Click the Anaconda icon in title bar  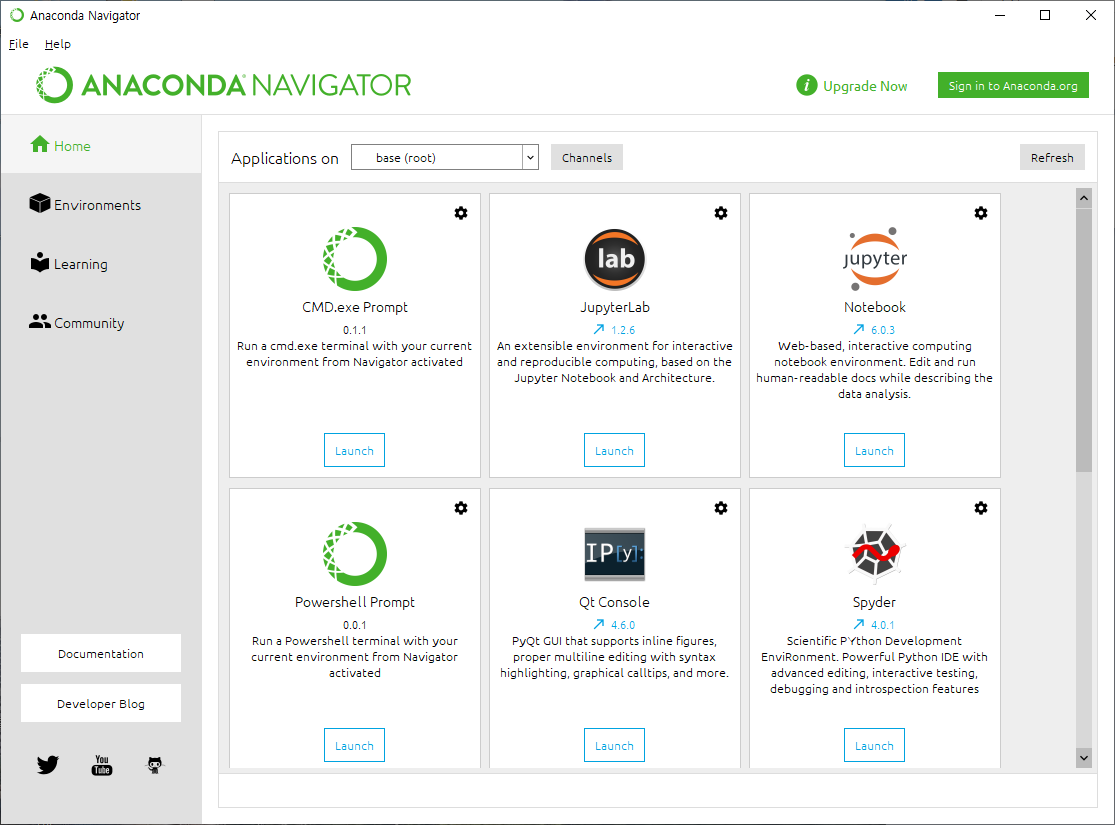point(16,15)
